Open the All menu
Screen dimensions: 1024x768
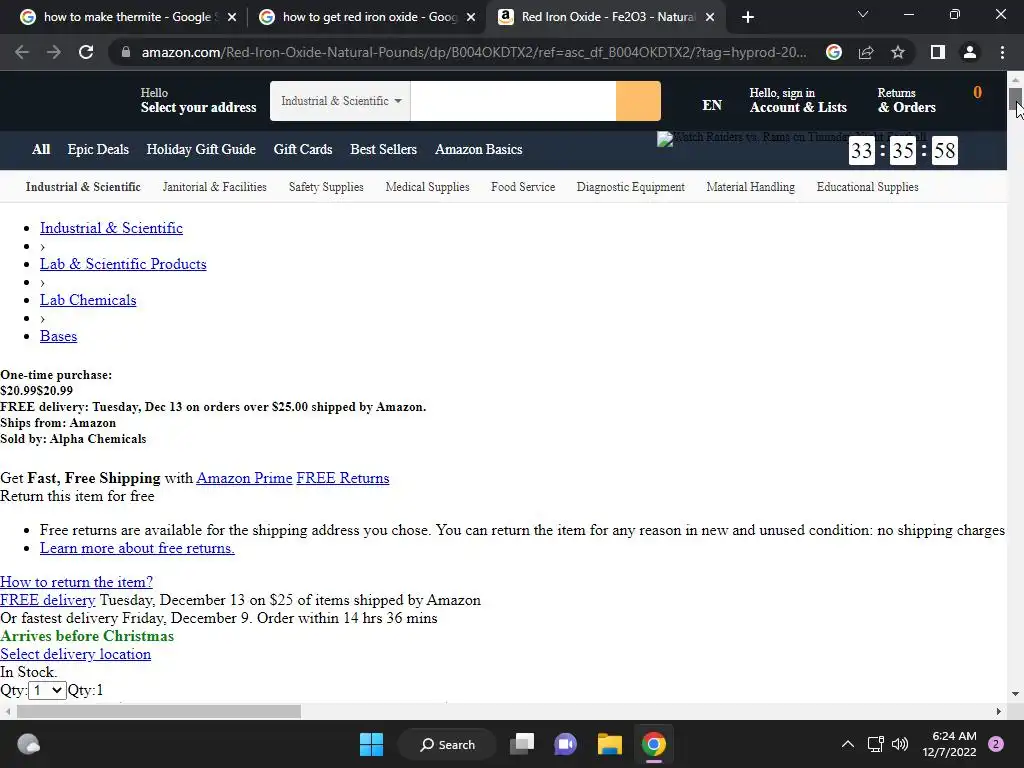(41, 150)
